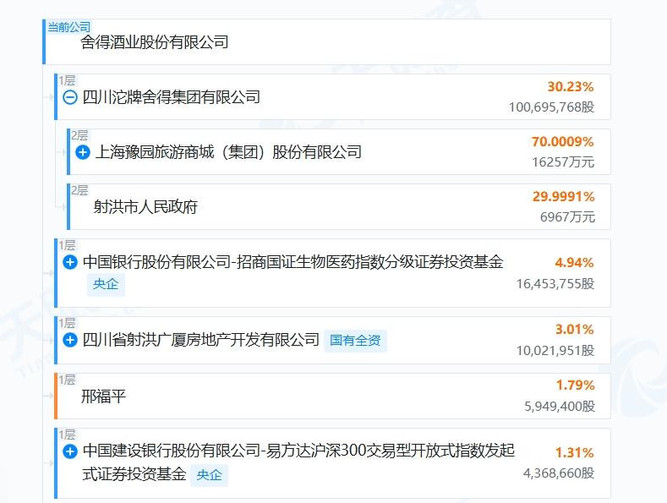Open 舍得酒业股份有限公司 company name
Image resolution: width=667 pixels, height=503 pixels.
pyautogui.click(x=154, y=42)
